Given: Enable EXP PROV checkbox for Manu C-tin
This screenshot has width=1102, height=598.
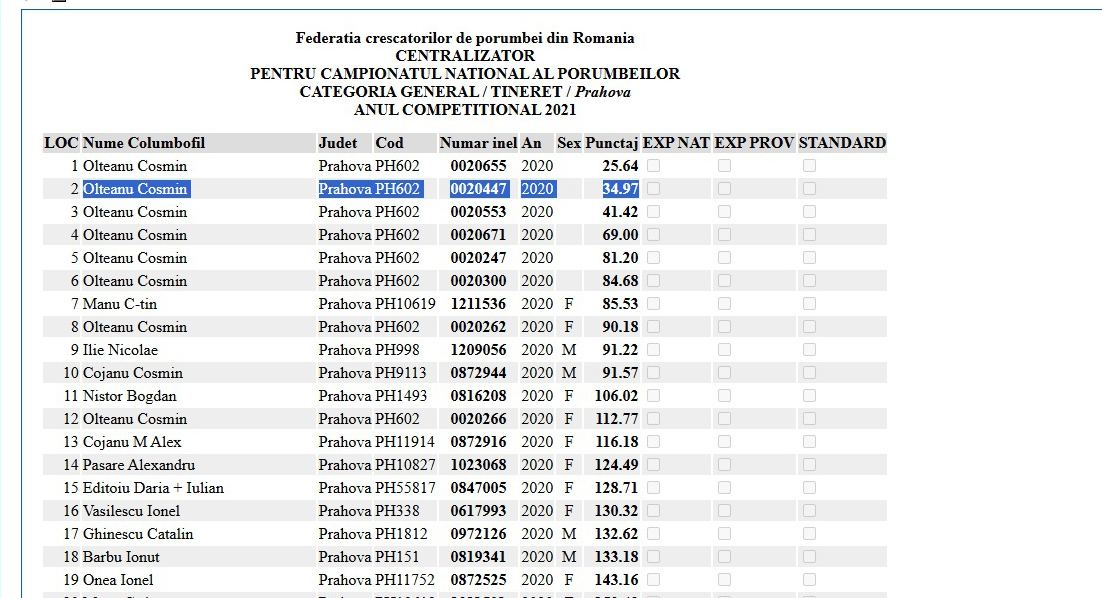Looking at the screenshot, I should pos(724,304).
